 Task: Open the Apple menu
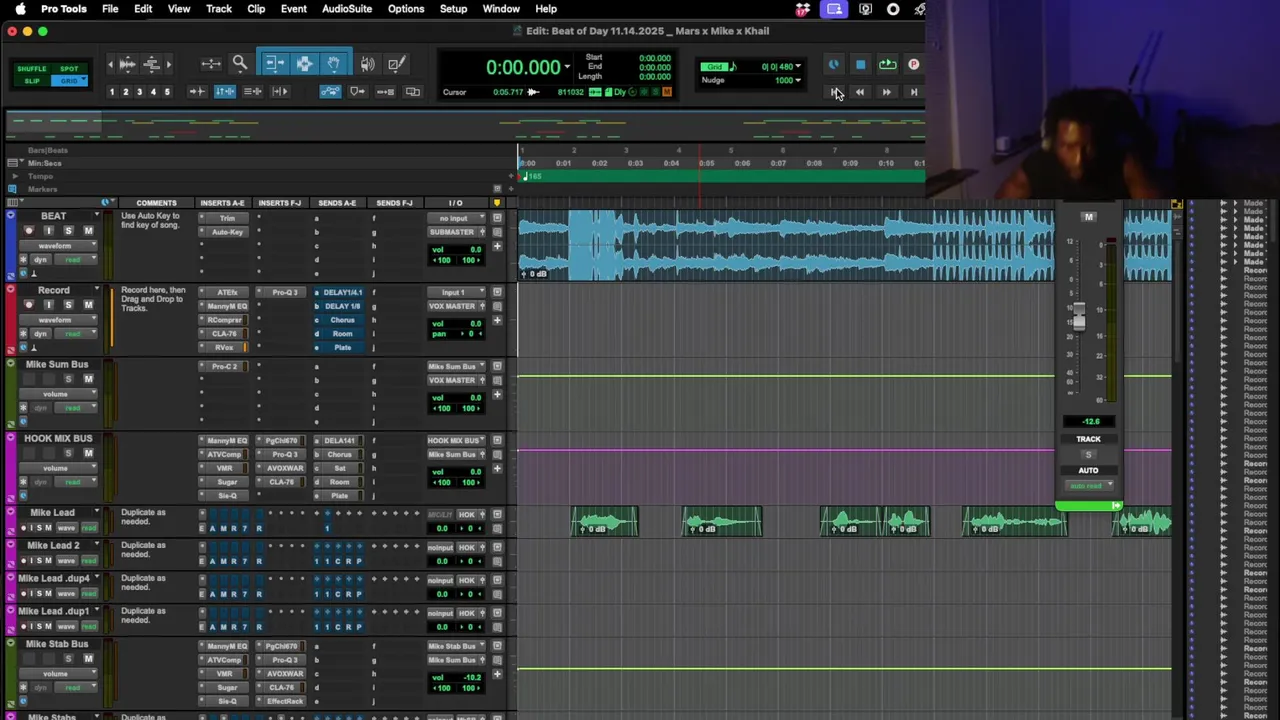[x=20, y=9]
